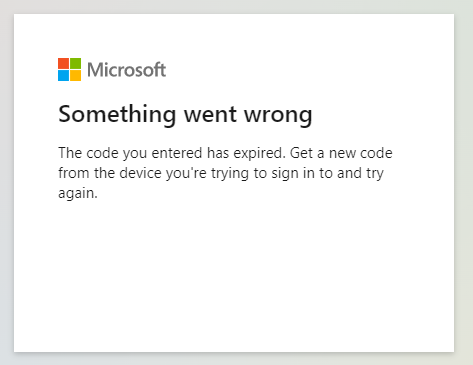
Task: Click the yellow square of the logo
Action: tap(75, 75)
